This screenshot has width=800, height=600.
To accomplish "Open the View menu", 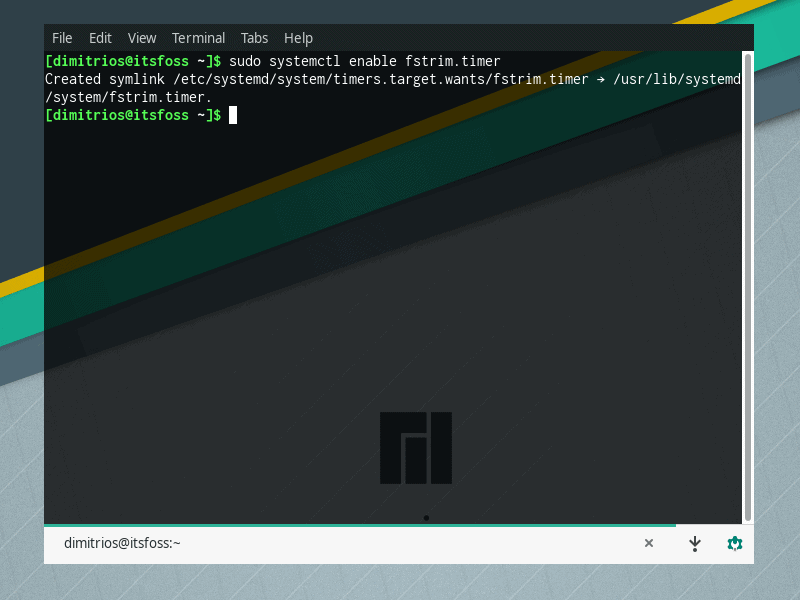I will (x=142, y=37).
